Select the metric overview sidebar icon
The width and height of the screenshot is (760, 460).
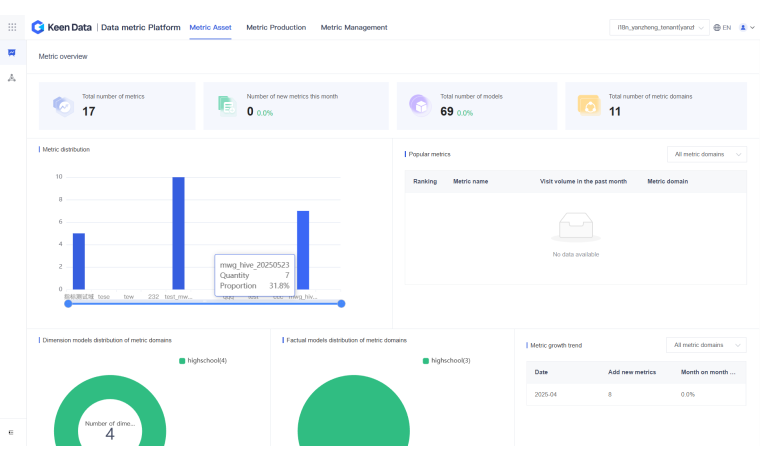point(12,53)
